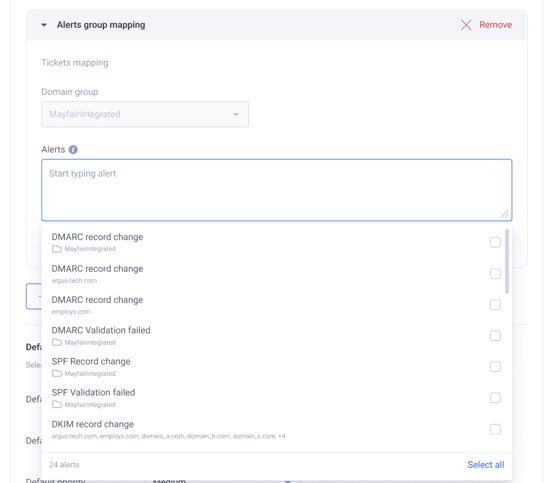Click the textarea resize handle icon
The height and width of the screenshot is (483, 551).
pos(505,214)
